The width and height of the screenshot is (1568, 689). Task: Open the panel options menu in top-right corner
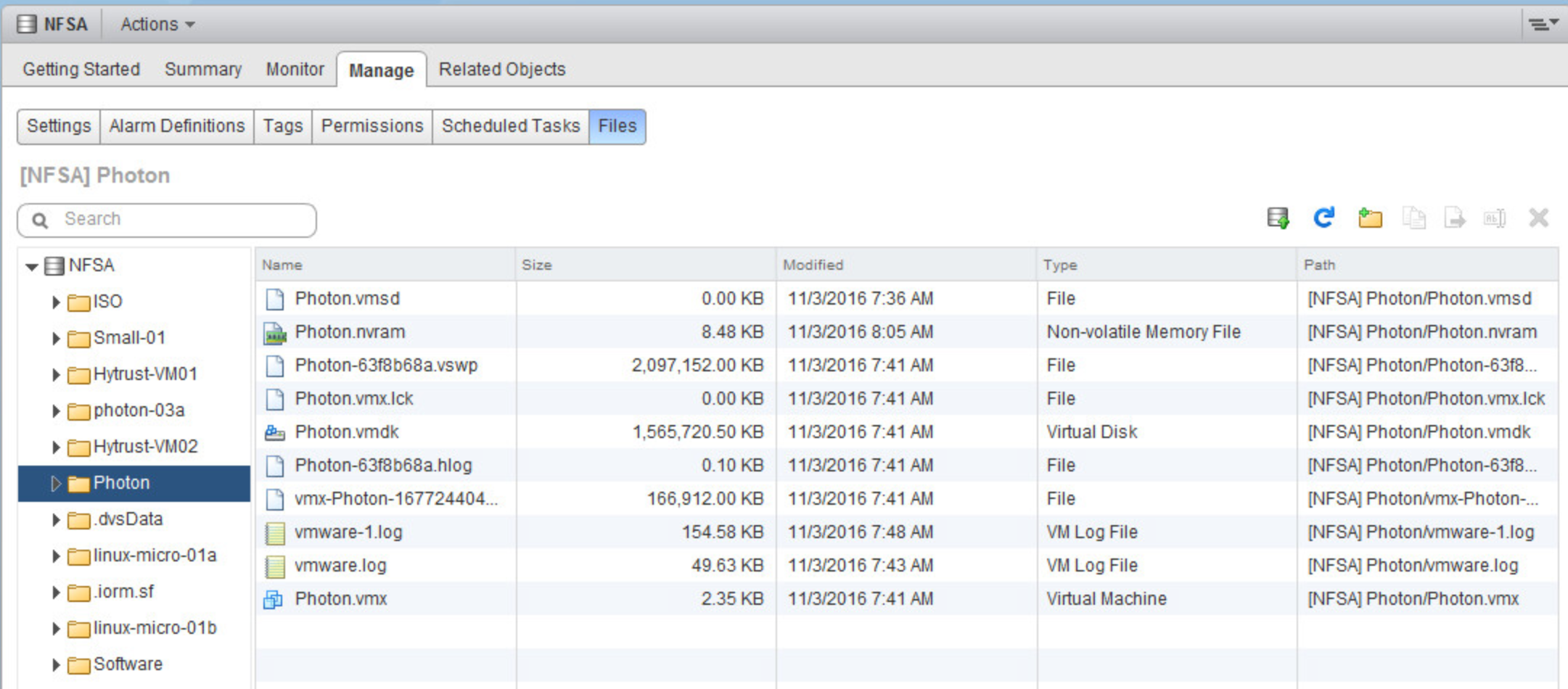pyautogui.click(x=1543, y=25)
